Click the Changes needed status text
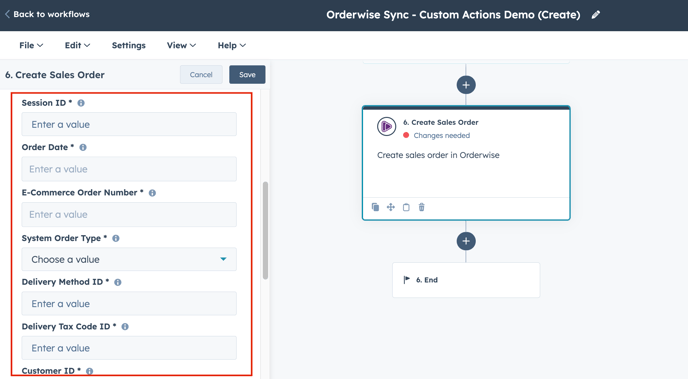This screenshot has width=688, height=379. click(441, 136)
